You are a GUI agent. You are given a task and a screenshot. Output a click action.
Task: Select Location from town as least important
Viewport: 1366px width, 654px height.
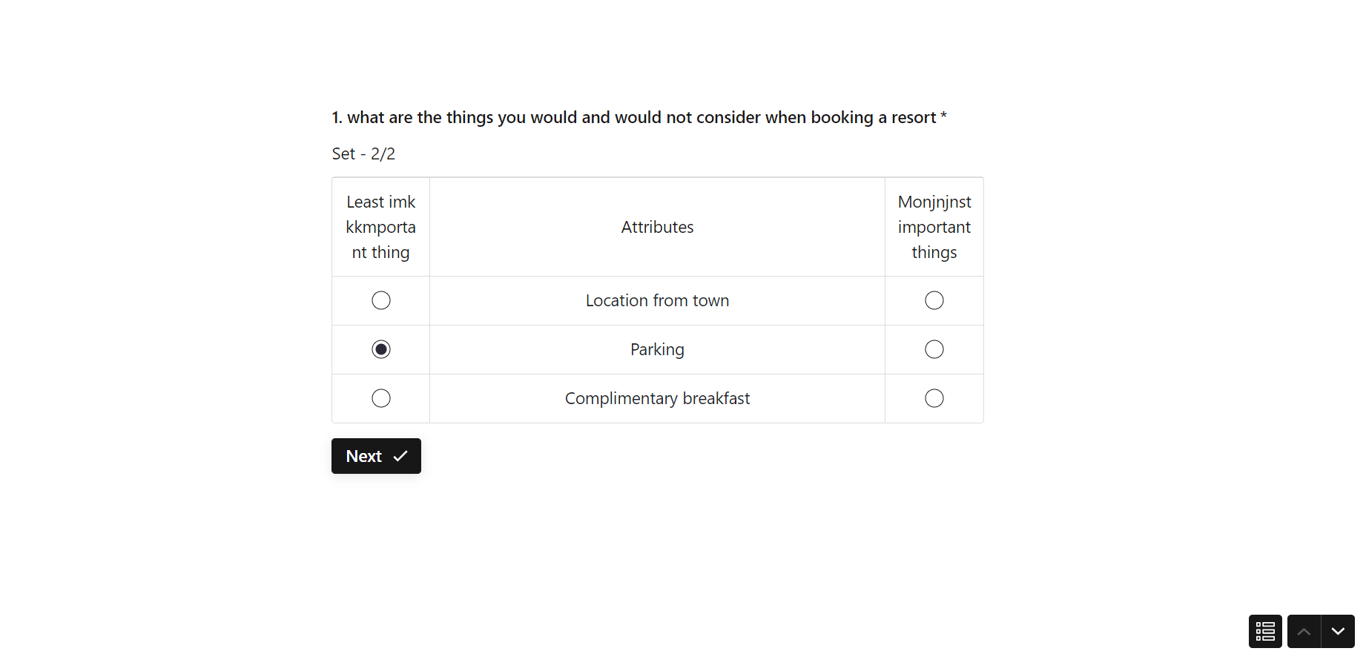(x=381, y=300)
